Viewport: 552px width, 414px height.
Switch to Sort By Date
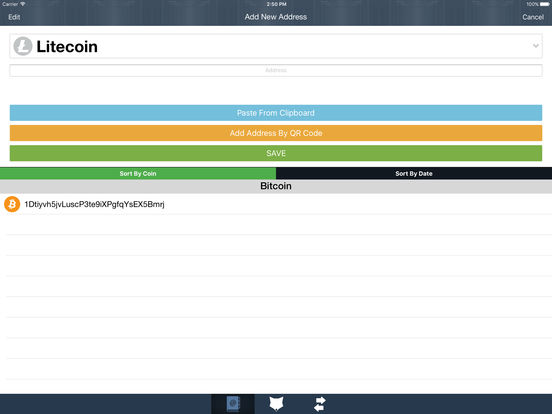tap(414, 173)
